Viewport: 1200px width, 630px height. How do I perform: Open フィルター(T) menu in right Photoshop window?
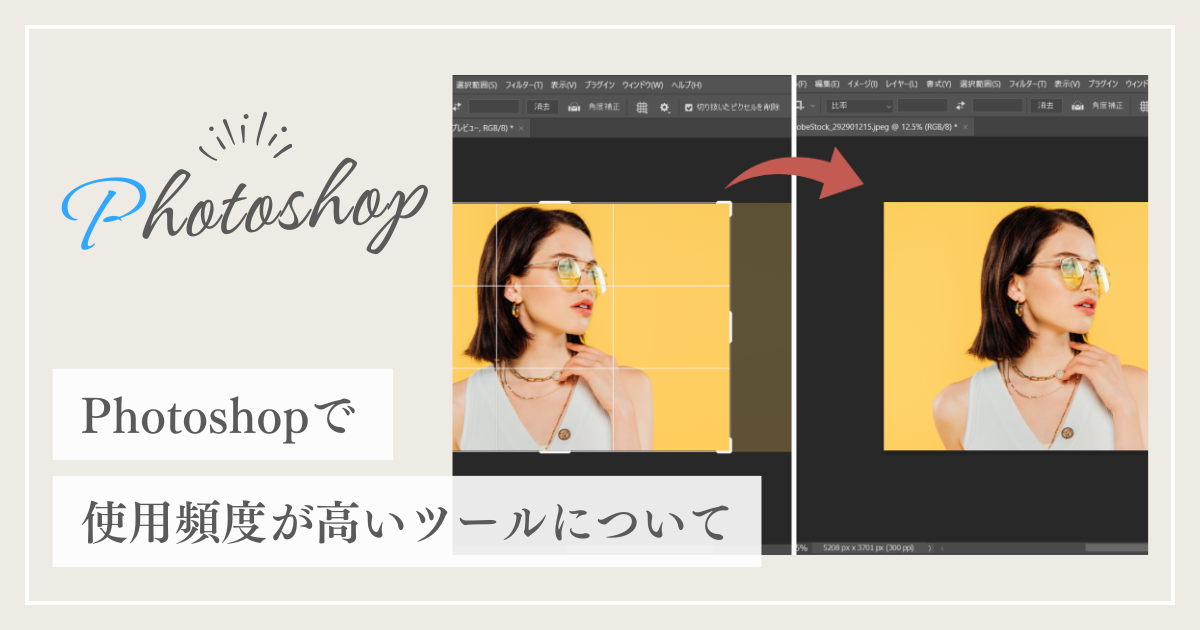[1028, 85]
